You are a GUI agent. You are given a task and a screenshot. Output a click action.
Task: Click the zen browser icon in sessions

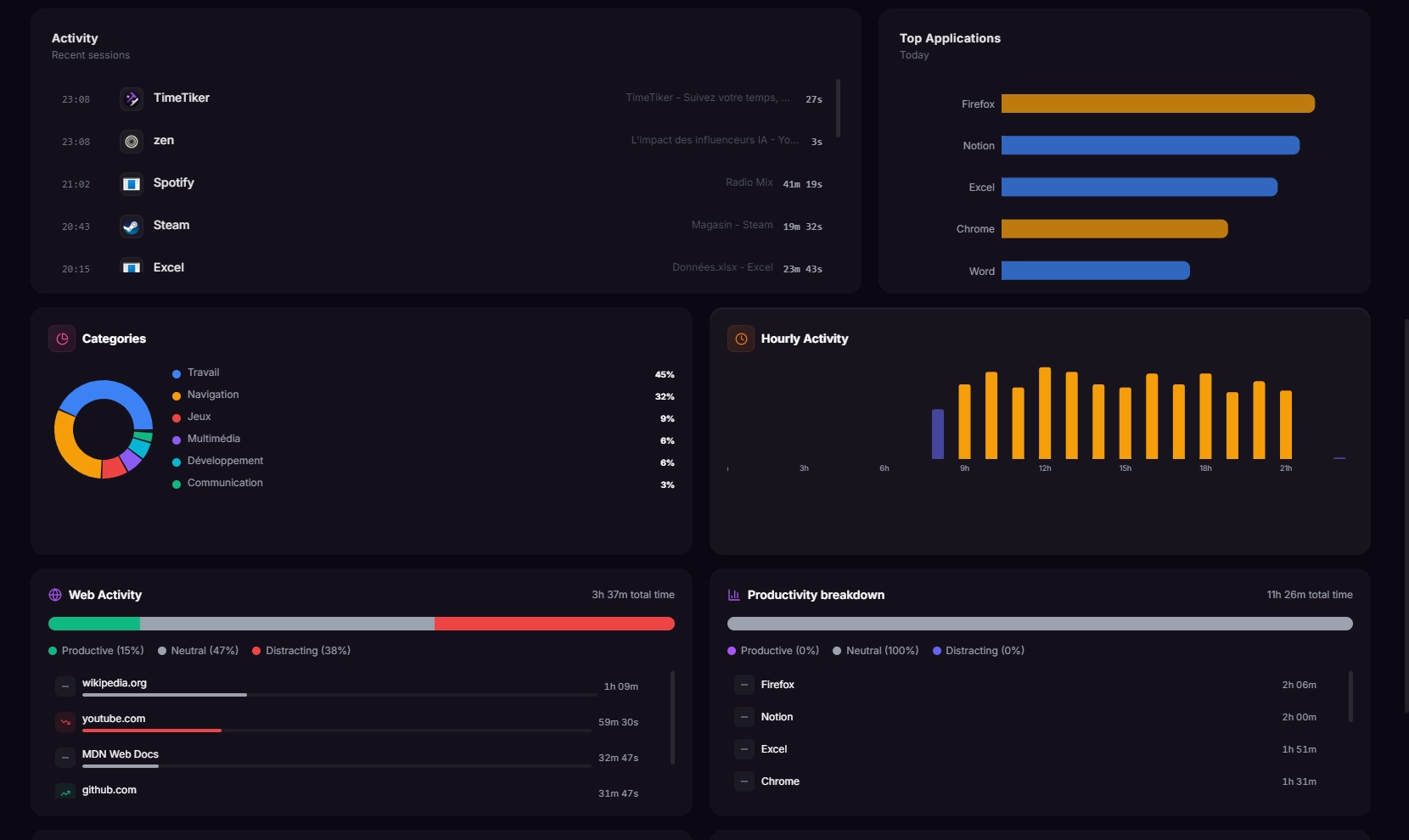(x=132, y=142)
